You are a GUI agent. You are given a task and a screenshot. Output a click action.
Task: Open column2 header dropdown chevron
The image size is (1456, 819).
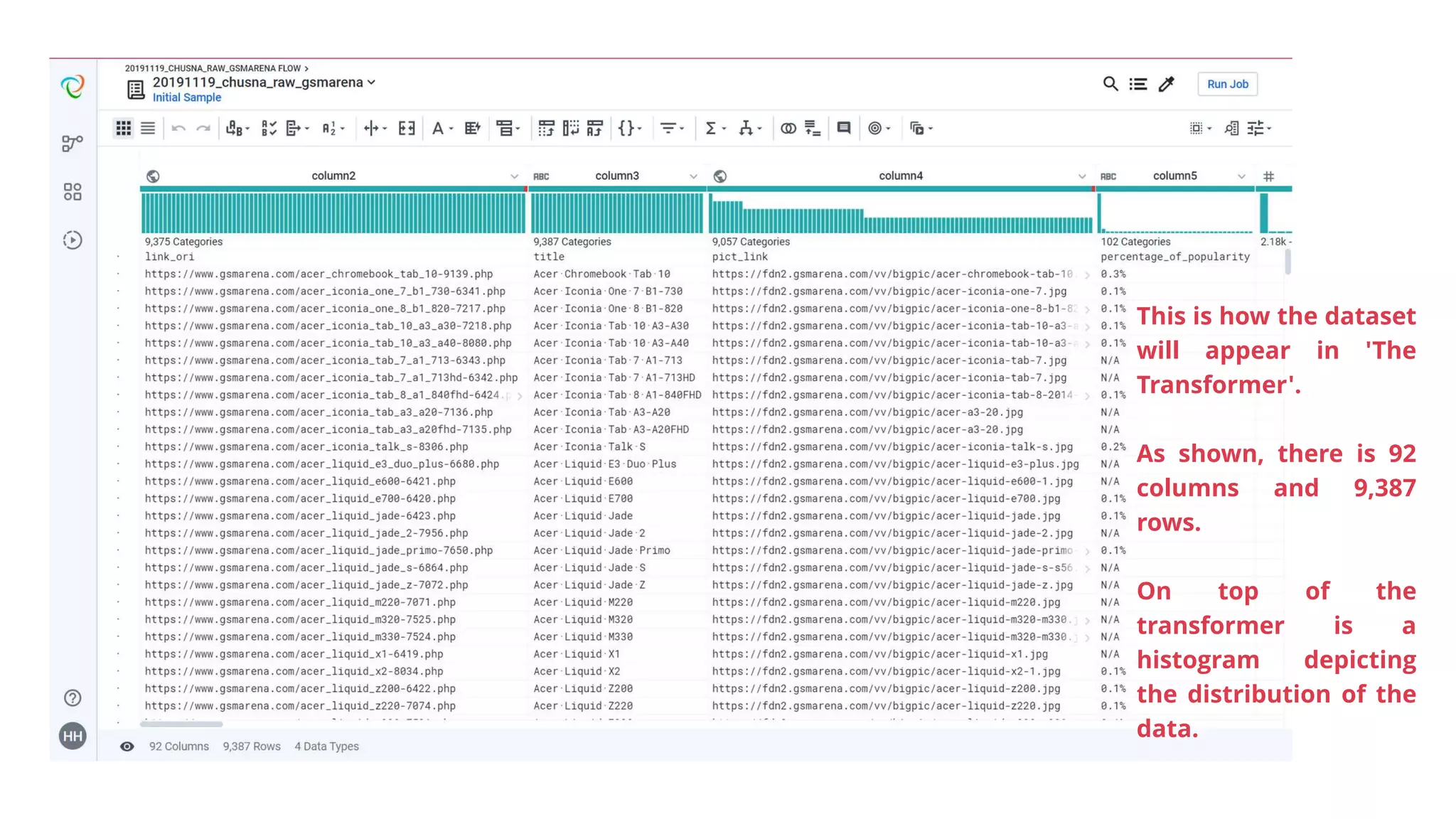click(514, 176)
